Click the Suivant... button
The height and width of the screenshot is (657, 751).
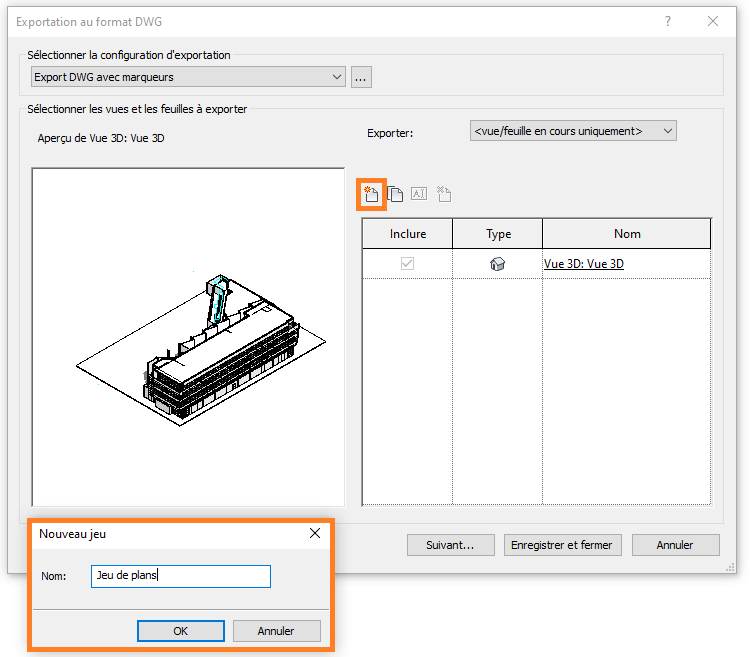pyautogui.click(x=450, y=545)
